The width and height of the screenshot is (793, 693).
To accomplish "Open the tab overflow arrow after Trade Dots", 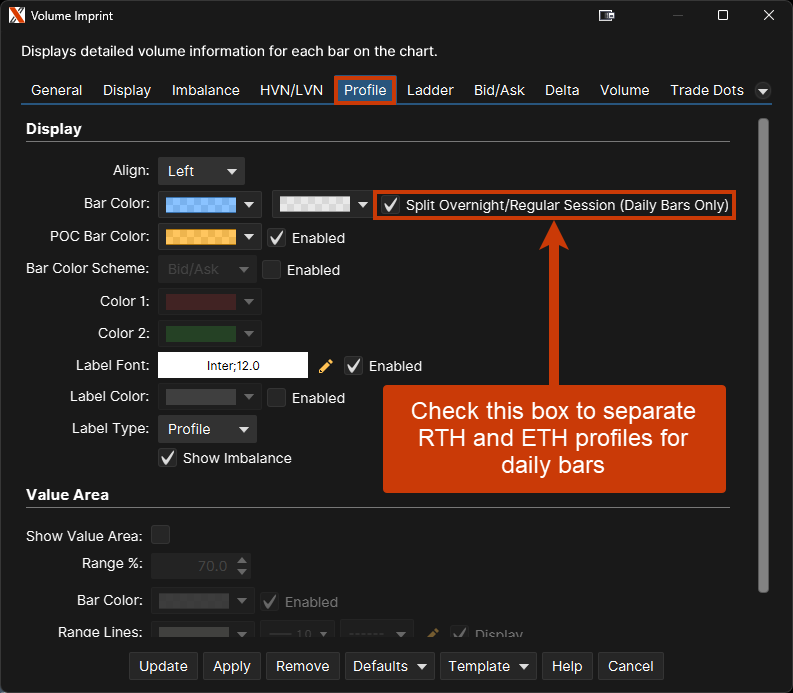I will coord(763,91).
